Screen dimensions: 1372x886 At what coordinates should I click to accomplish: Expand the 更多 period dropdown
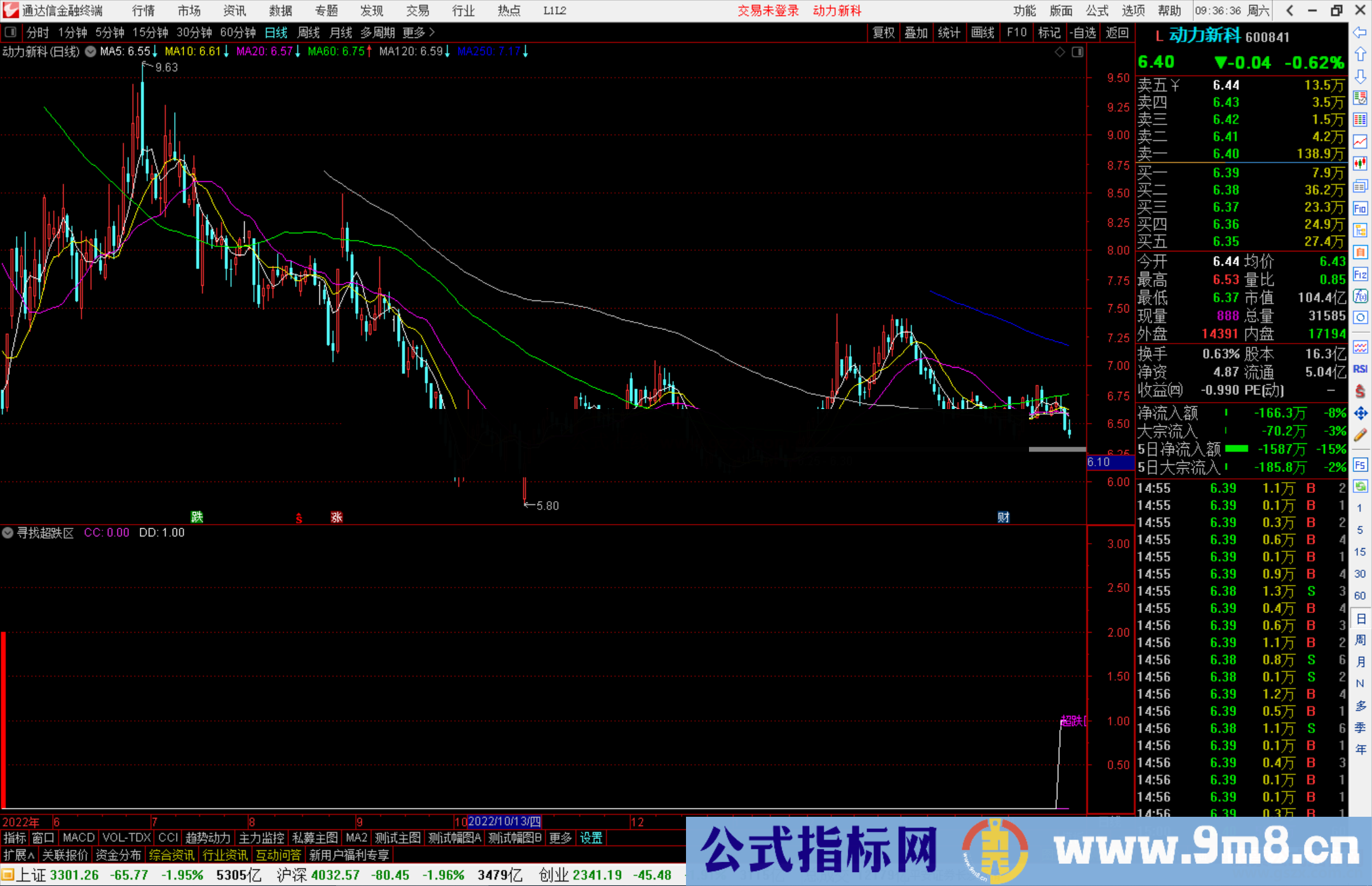coord(414,32)
